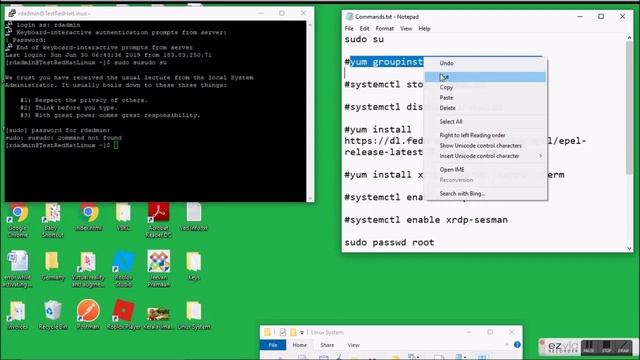
Task: Click folder icon in Explorer title bar
Action: click(x=267, y=332)
